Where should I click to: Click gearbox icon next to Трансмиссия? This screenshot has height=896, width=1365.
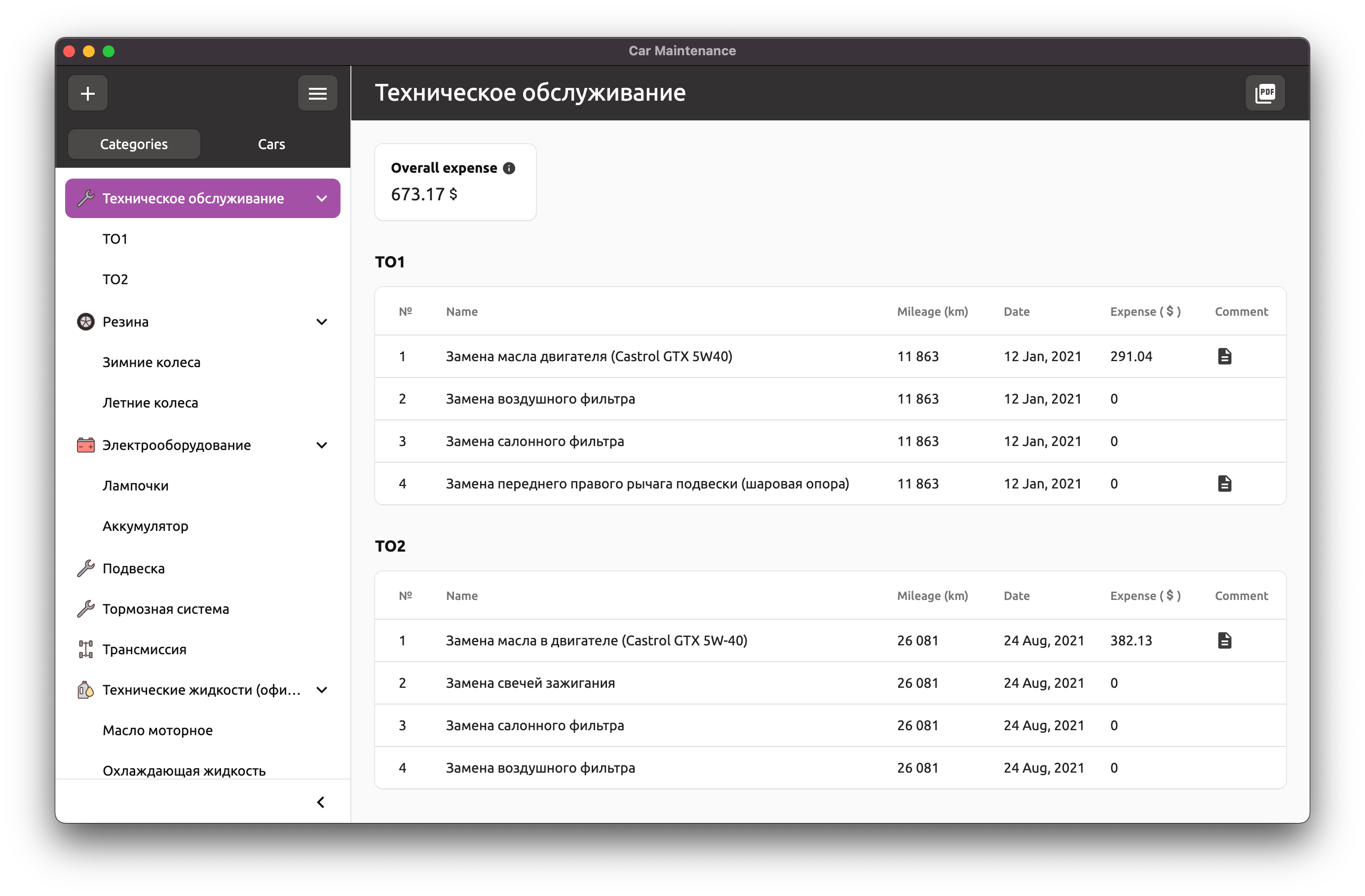85,649
